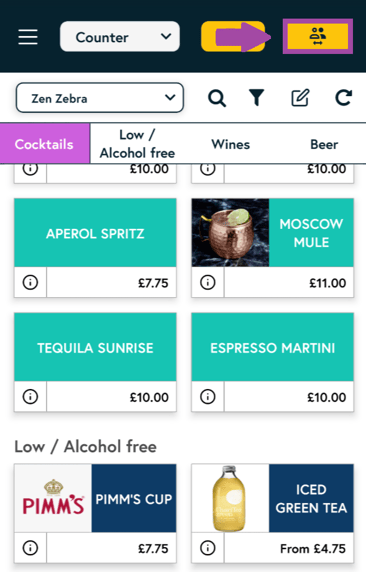
Task: Switch to Low / Alcohol free tab
Action: [x=137, y=144]
